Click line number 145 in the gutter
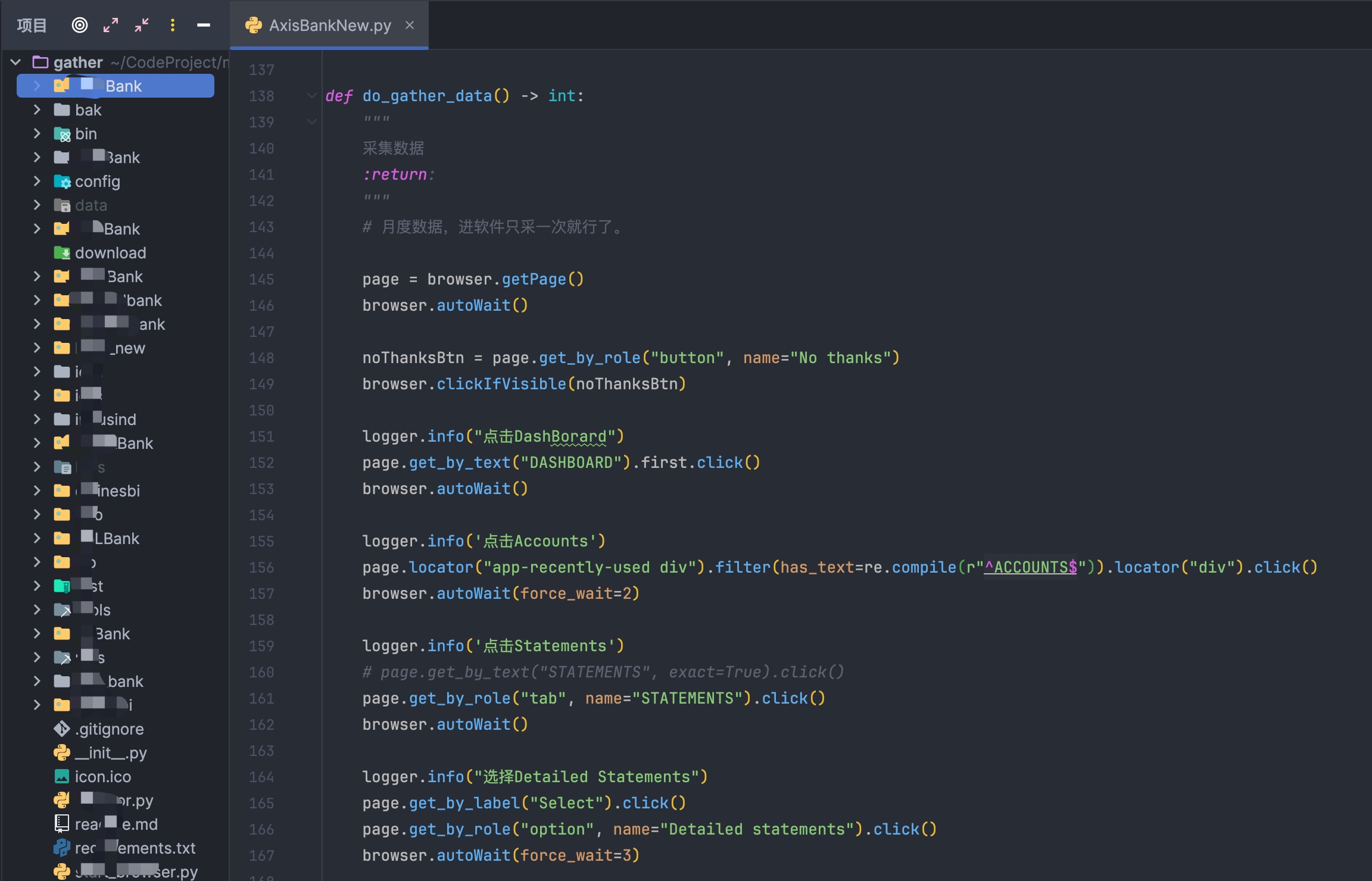Screen dimensions: 1372x881 261,279
